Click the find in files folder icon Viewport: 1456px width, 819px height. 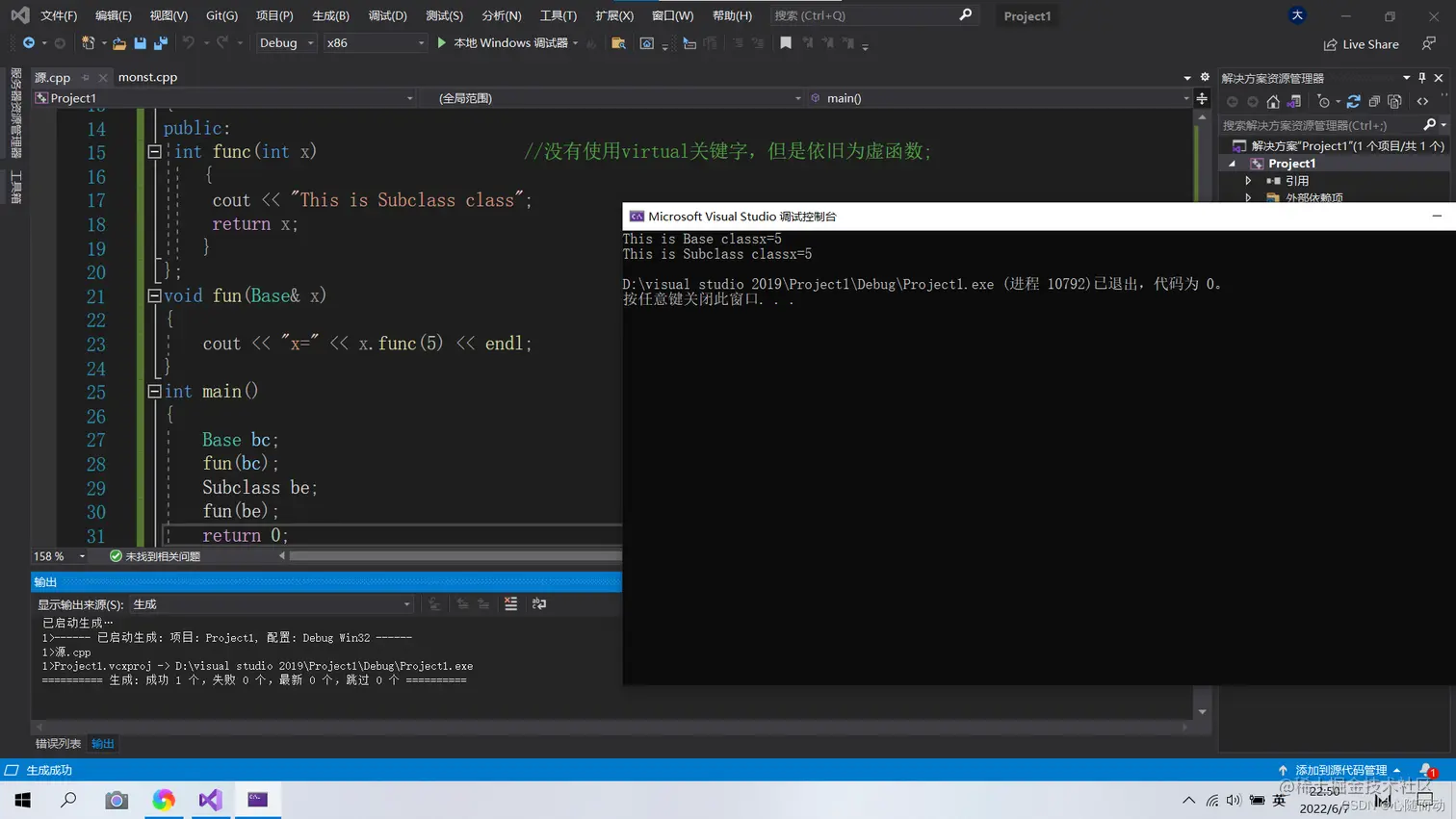619,43
